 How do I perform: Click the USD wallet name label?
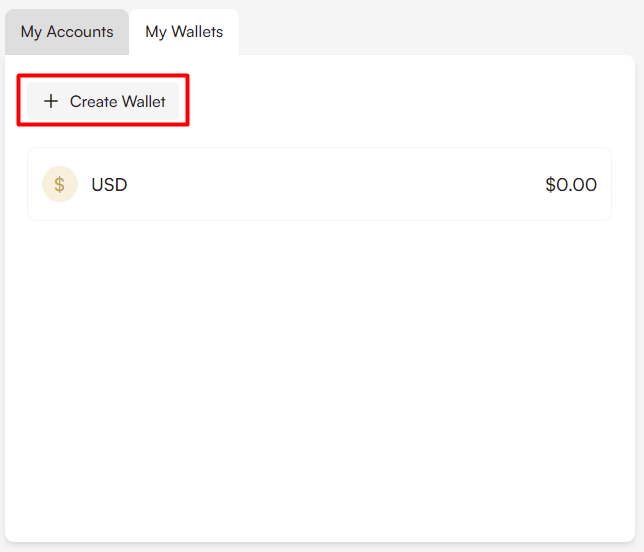[x=109, y=185]
